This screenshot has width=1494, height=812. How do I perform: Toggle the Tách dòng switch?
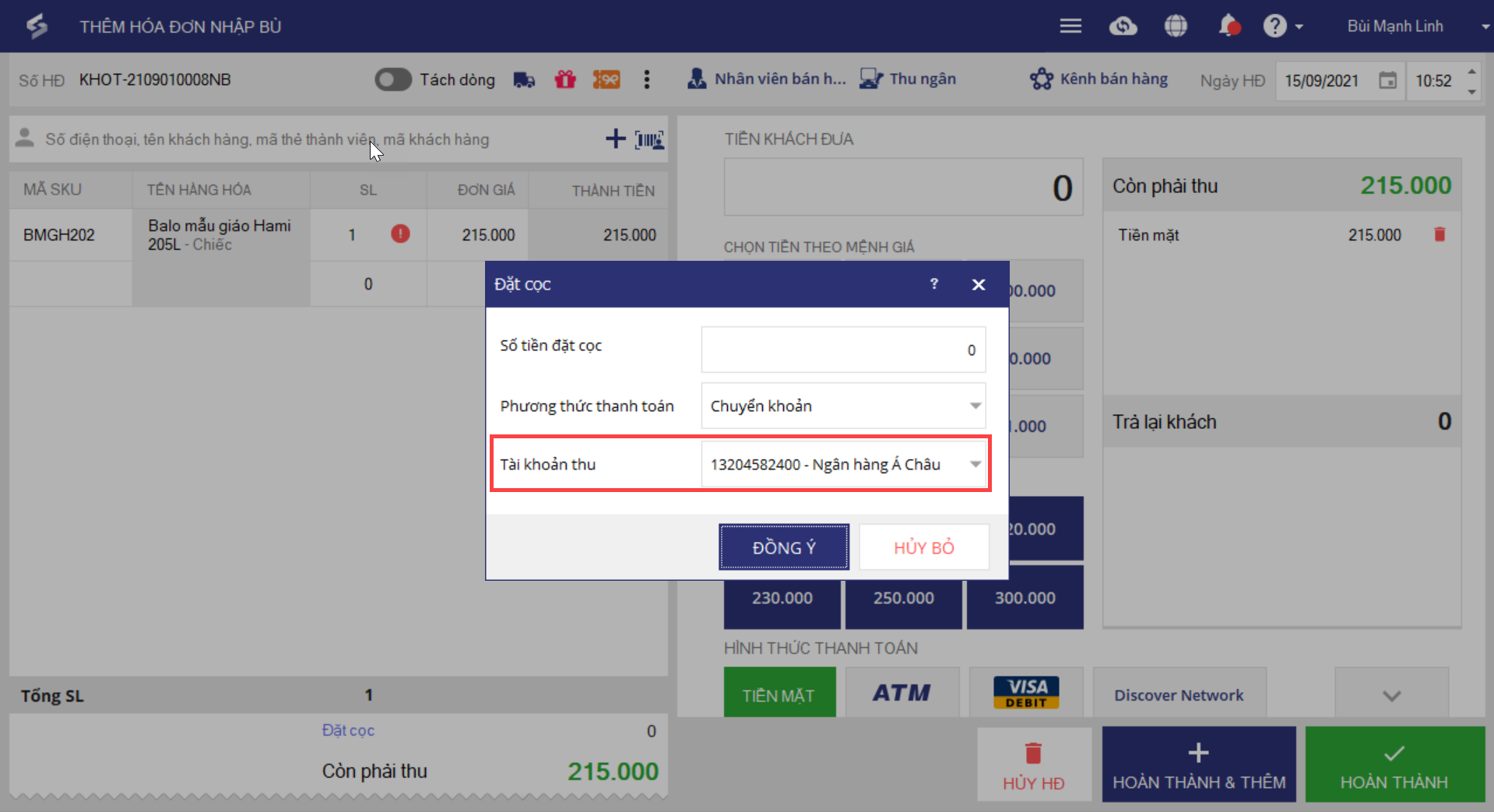[x=393, y=79]
